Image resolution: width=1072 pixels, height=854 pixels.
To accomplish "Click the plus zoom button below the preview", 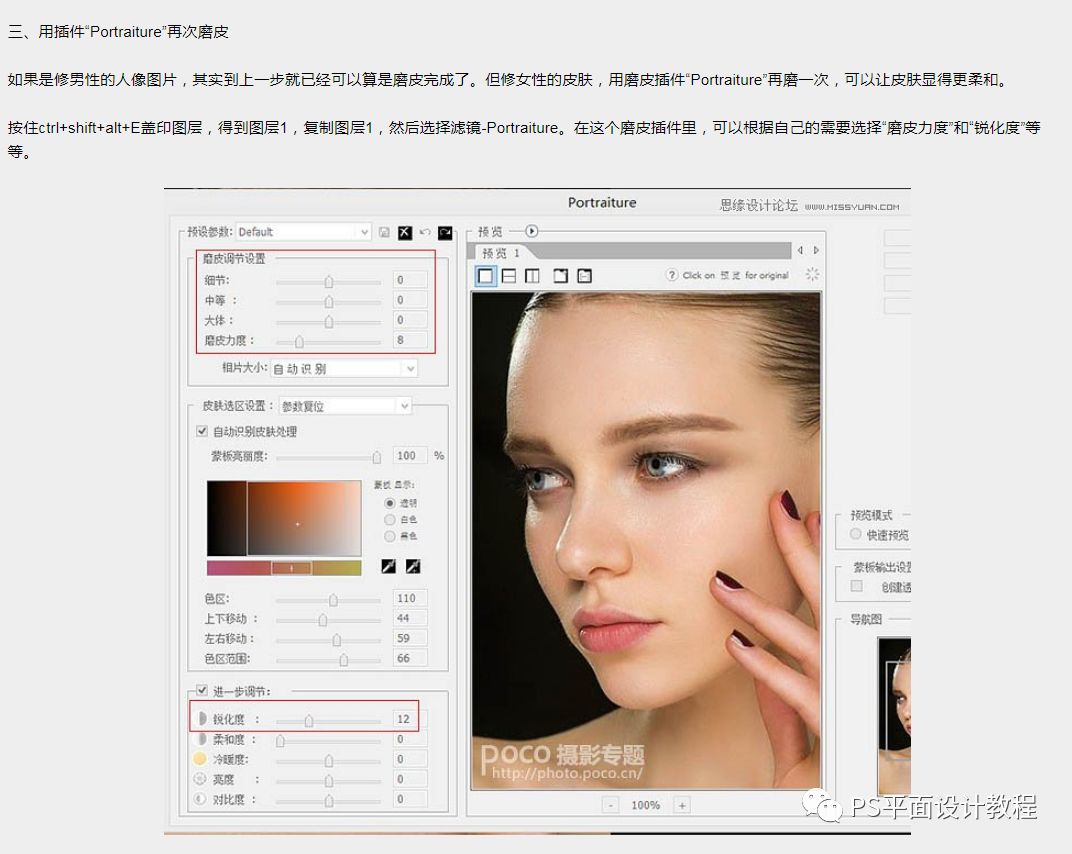I will [x=681, y=803].
